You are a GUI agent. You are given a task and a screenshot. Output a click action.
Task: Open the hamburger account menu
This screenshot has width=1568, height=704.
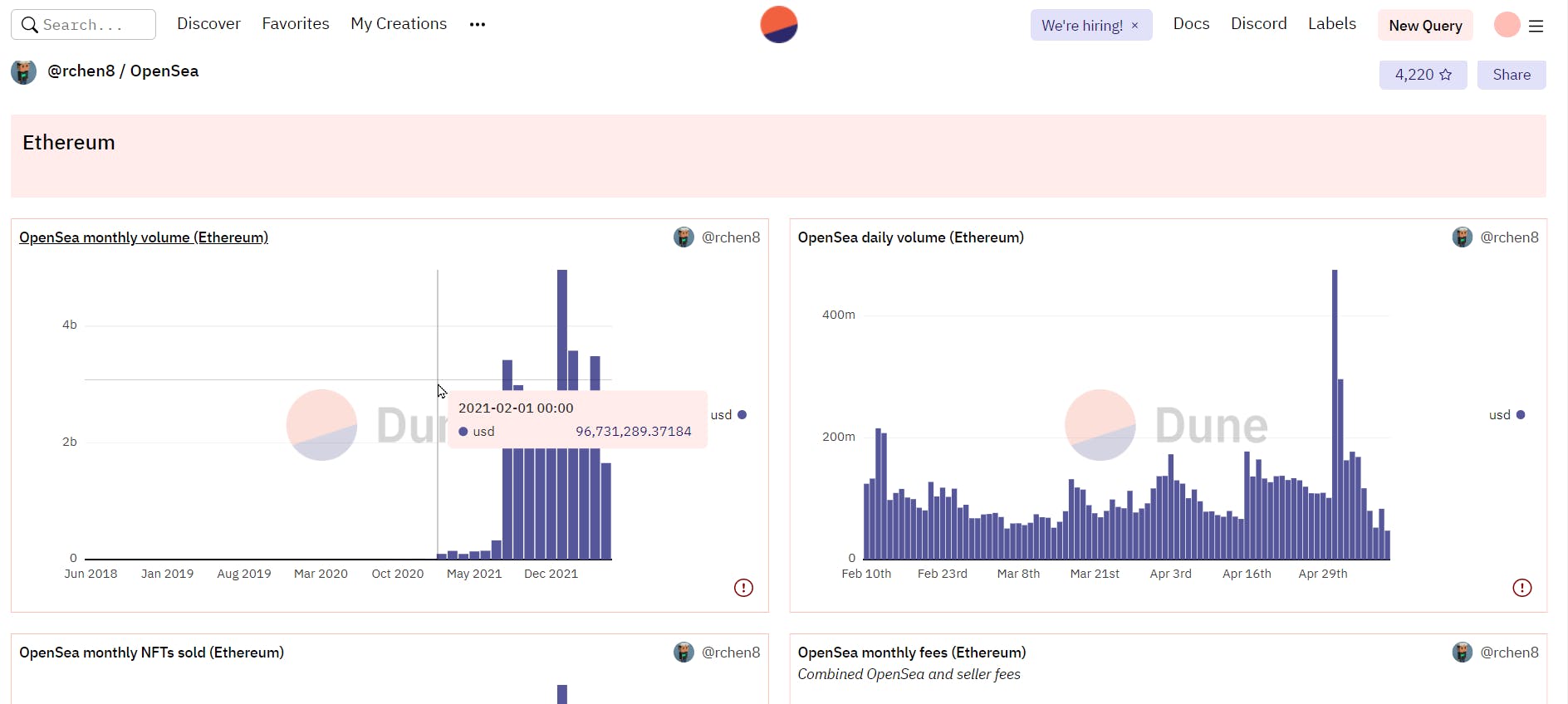click(x=1536, y=26)
